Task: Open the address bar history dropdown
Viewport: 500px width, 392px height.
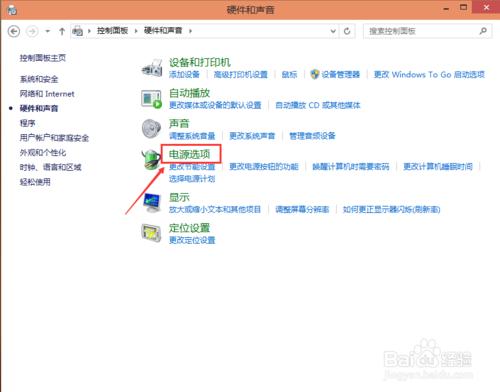Action: [333, 31]
